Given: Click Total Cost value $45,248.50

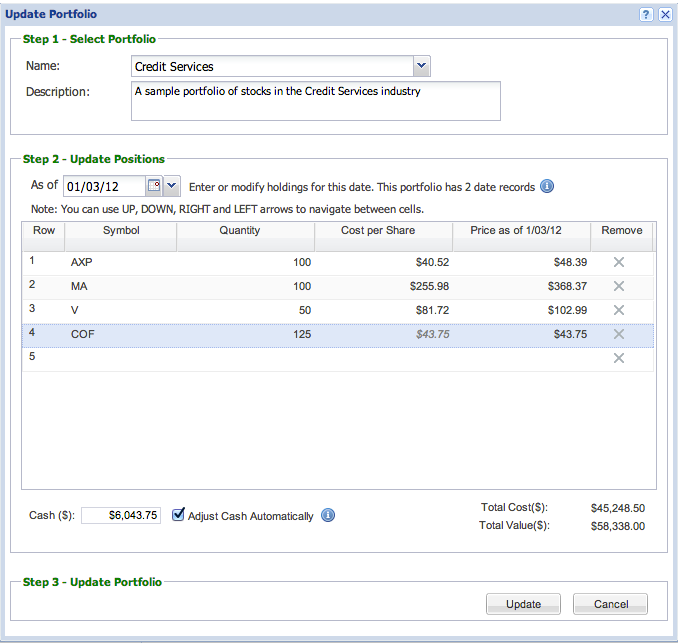Looking at the screenshot, I should [618, 508].
